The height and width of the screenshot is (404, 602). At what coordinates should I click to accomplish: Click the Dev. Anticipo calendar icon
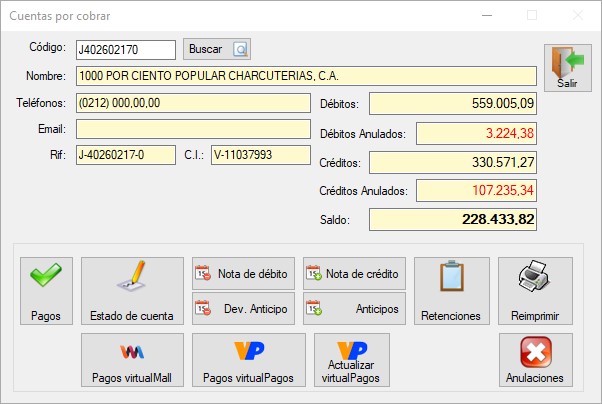pos(203,308)
